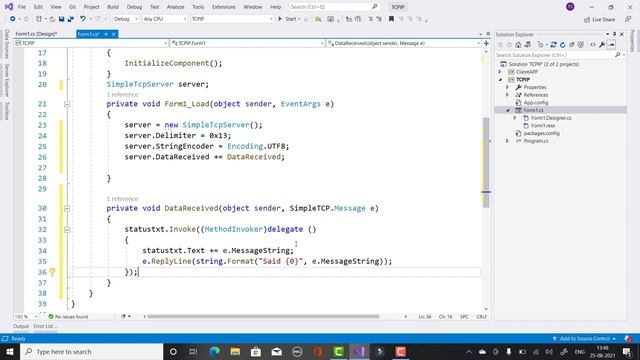Screen dimensions: 640x360
Task: Pin the Solution Explorer panel
Action: pyautogui.click(x=614, y=34)
